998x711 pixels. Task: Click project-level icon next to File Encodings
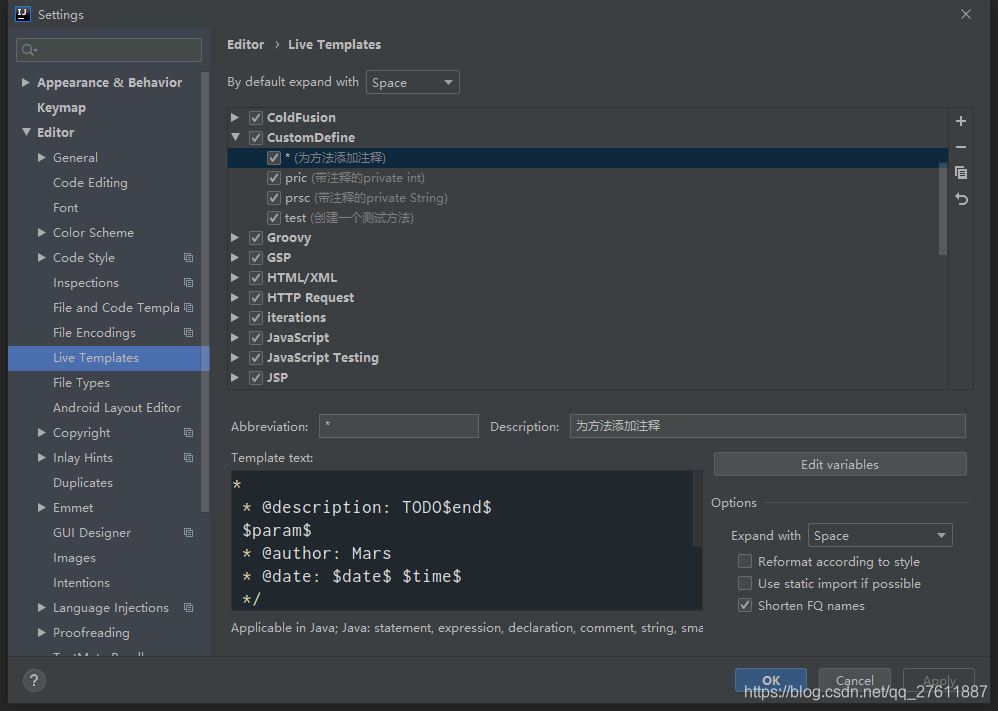coord(188,333)
